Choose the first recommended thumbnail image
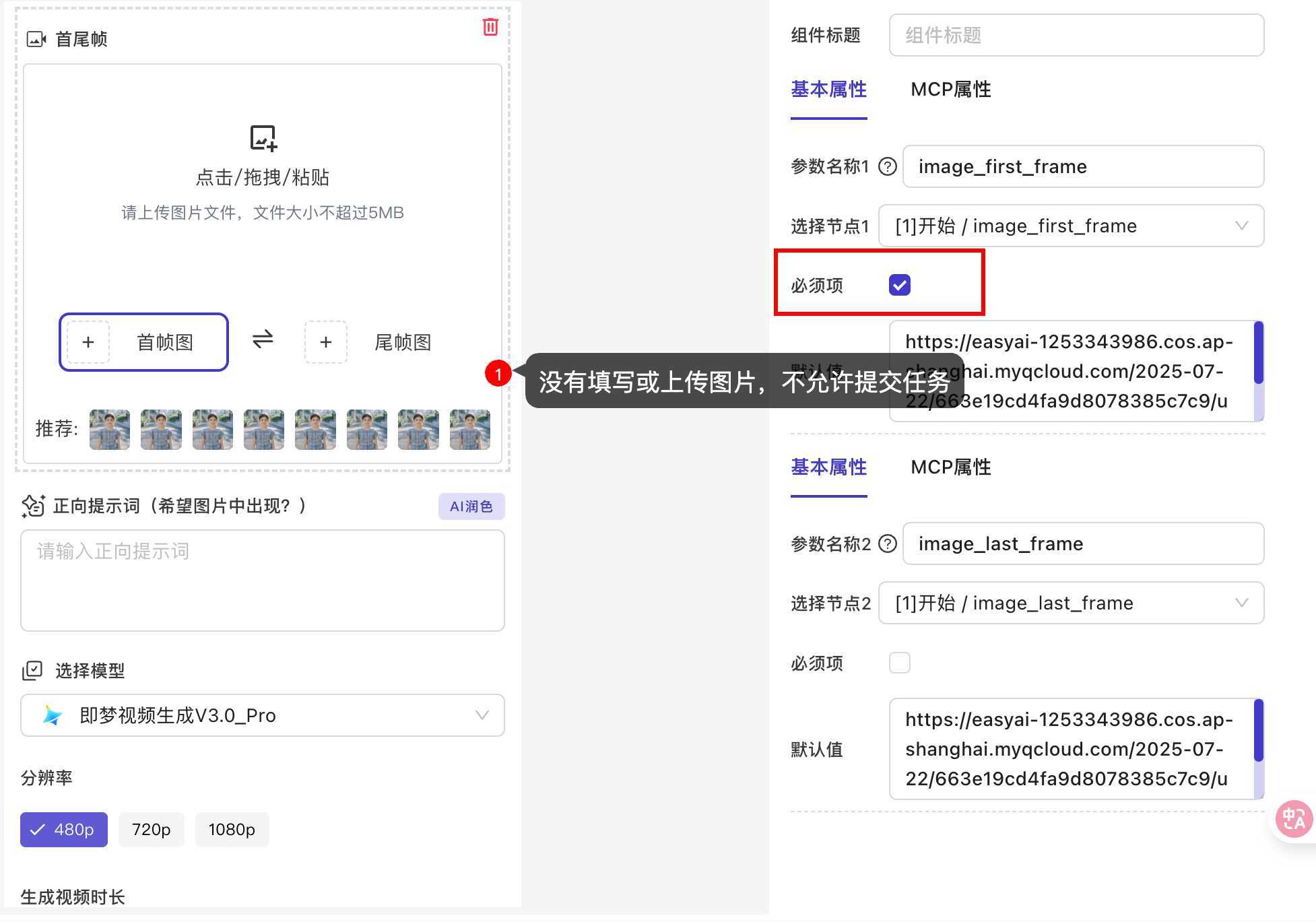Viewport: 1316px width, 924px height. click(110, 429)
